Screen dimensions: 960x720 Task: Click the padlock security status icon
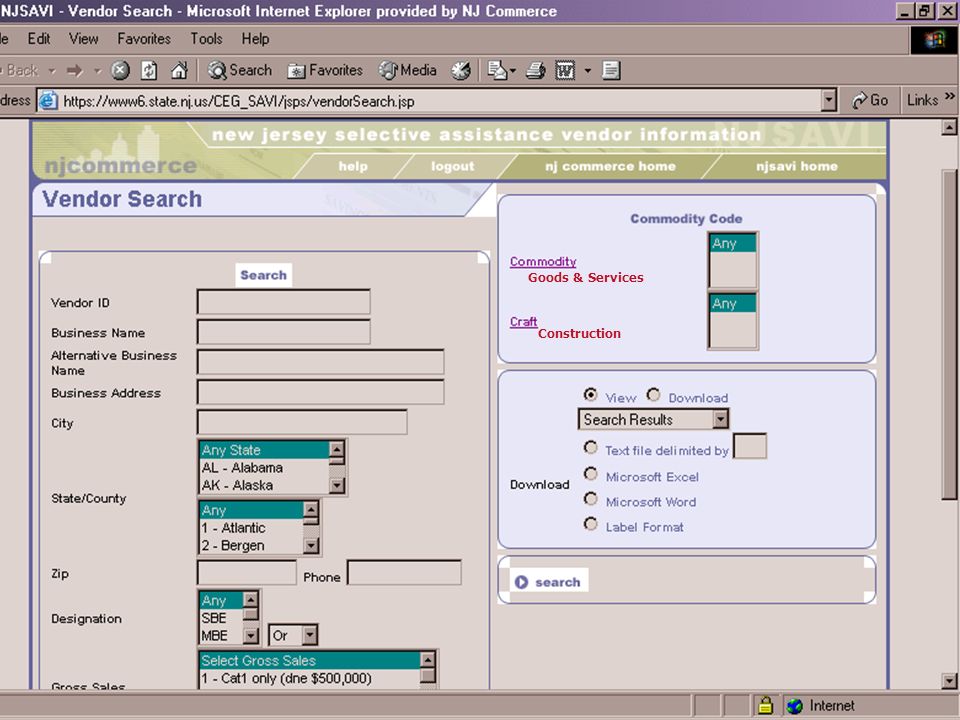point(765,706)
